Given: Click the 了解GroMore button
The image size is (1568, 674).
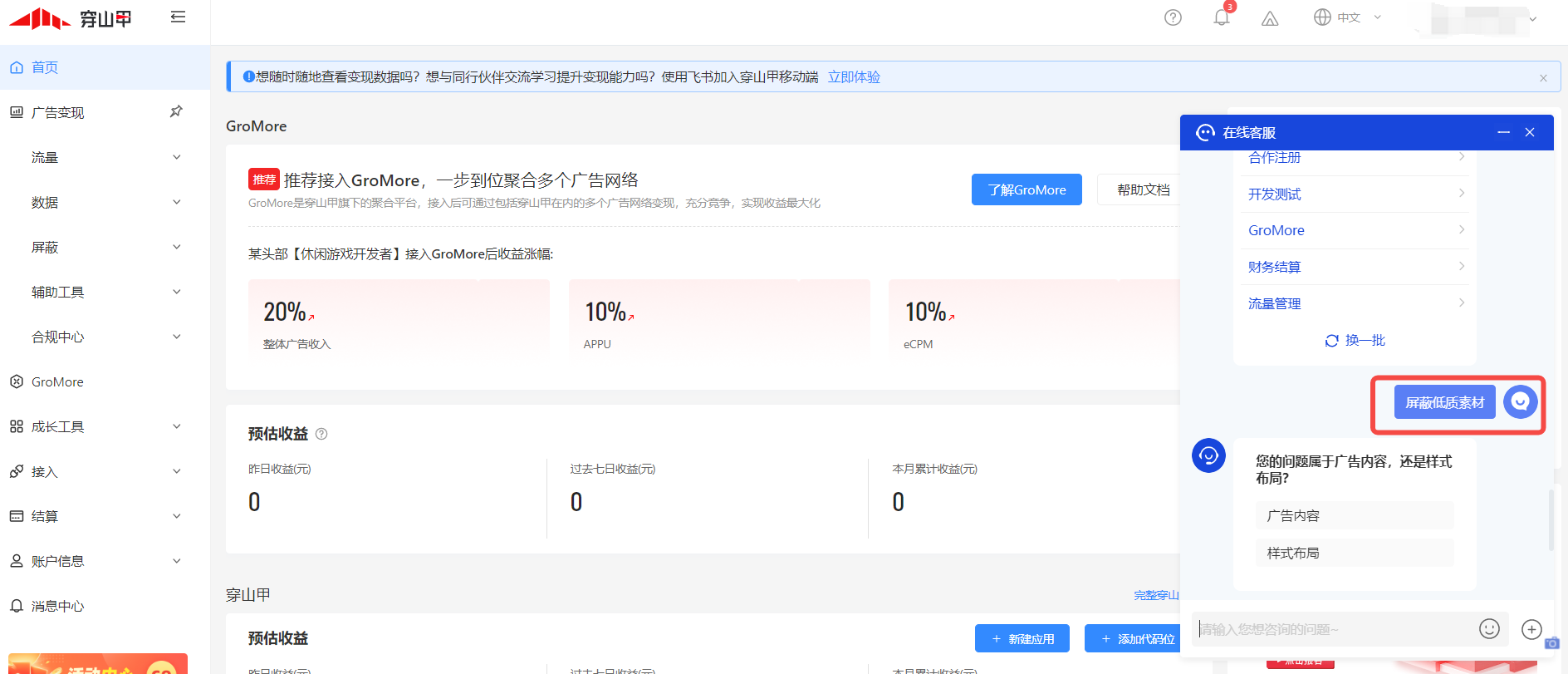Looking at the screenshot, I should point(1027,189).
